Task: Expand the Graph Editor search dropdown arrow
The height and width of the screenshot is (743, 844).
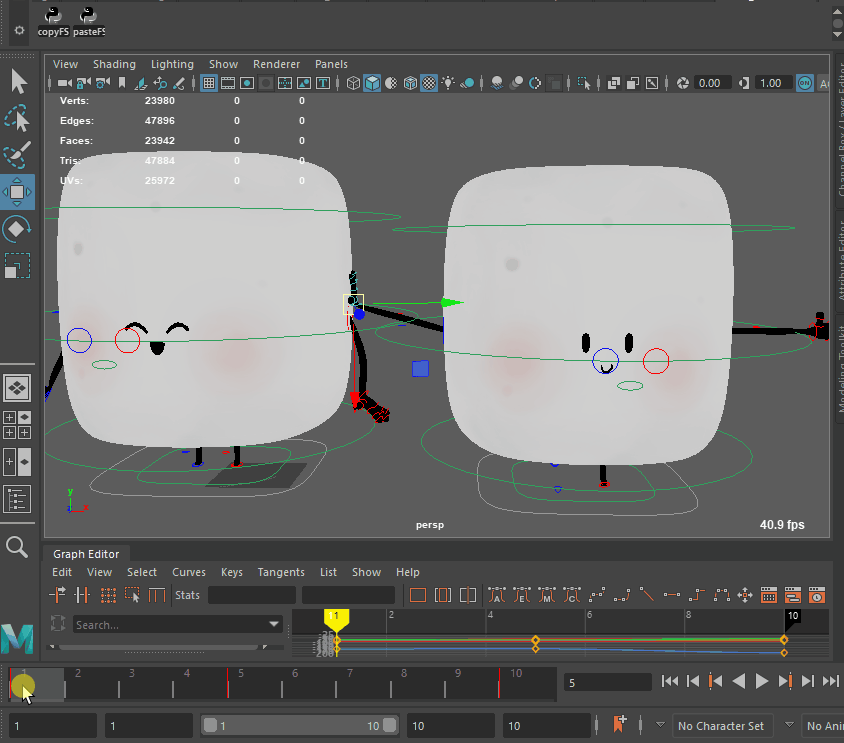Action: tap(274, 625)
